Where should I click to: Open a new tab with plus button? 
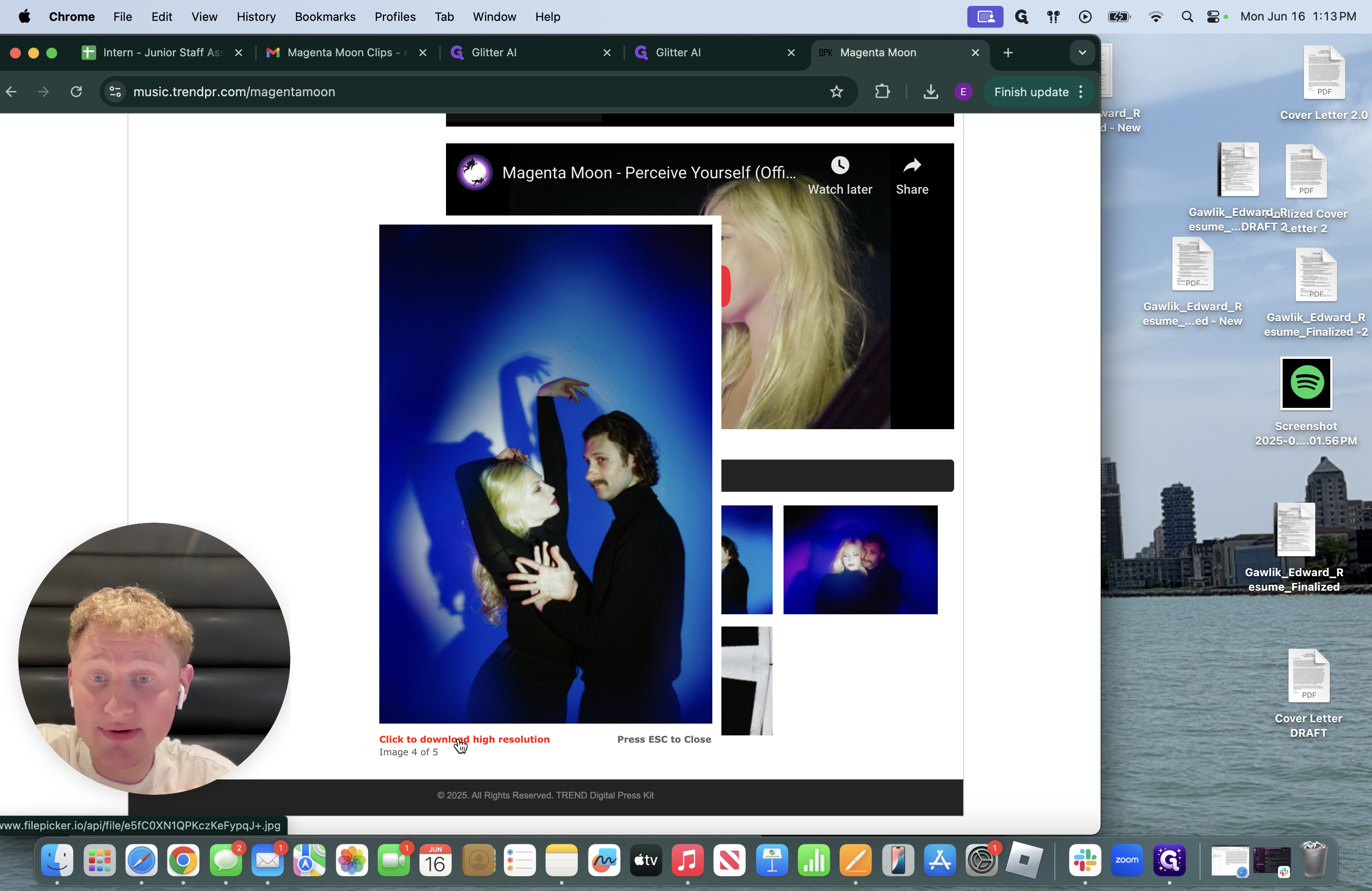(x=1008, y=53)
